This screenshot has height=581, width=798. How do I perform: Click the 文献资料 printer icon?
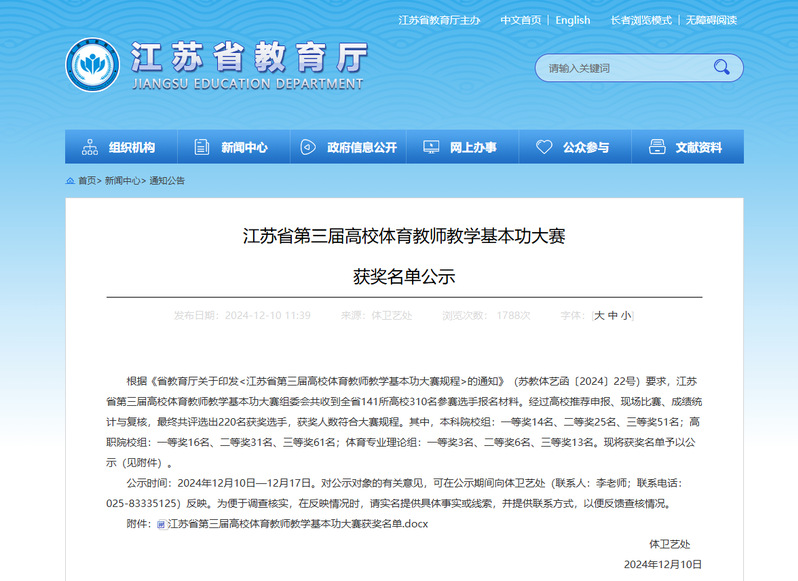point(657,147)
